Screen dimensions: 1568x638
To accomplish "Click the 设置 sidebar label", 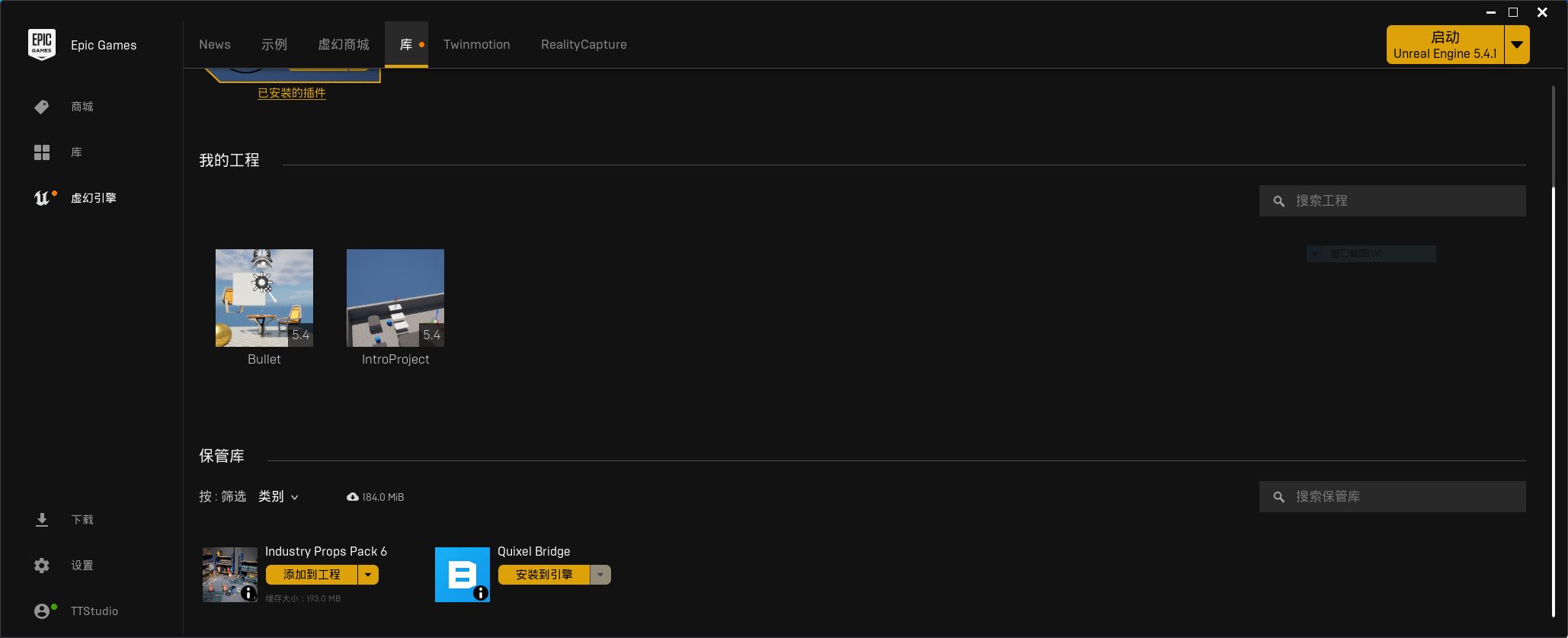I will (x=82, y=566).
